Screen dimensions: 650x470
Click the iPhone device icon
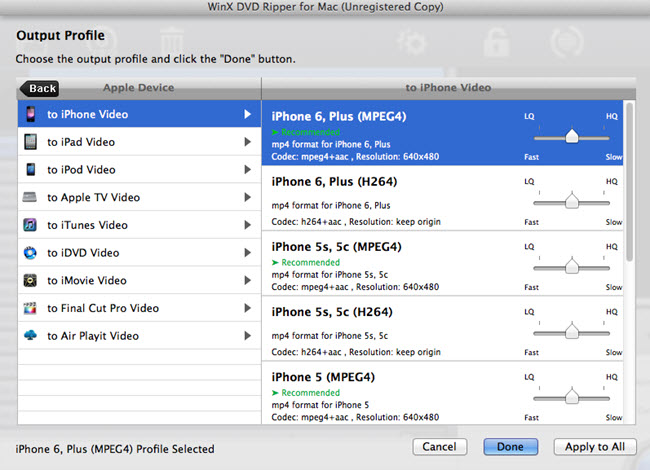[x=31, y=114]
